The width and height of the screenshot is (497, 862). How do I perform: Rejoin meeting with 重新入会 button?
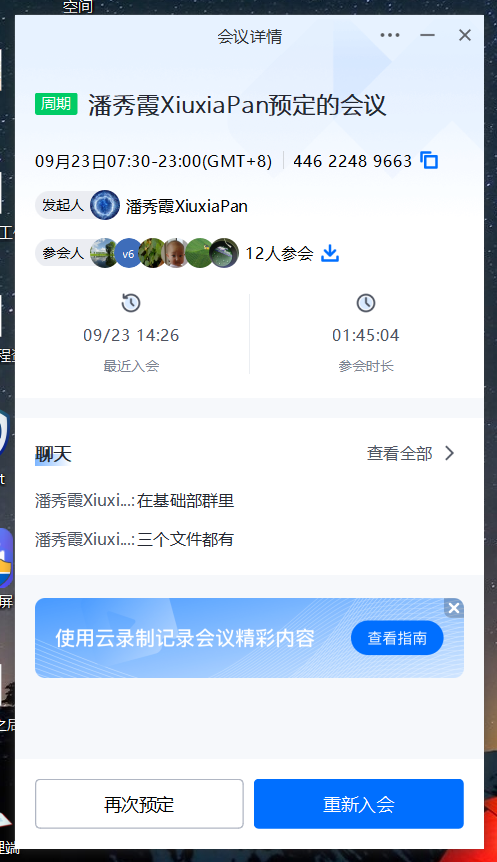click(358, 804)
